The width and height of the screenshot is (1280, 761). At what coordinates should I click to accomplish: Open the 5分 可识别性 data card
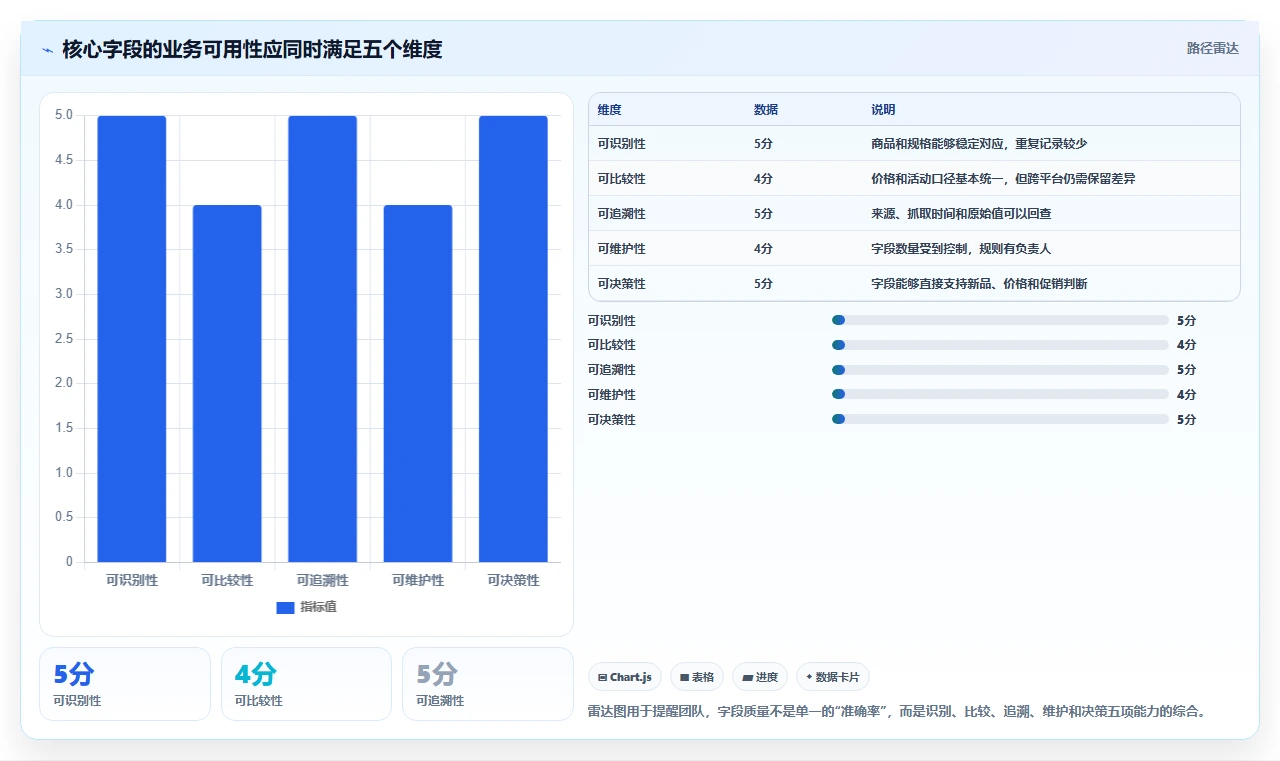(x=125, y=684)
